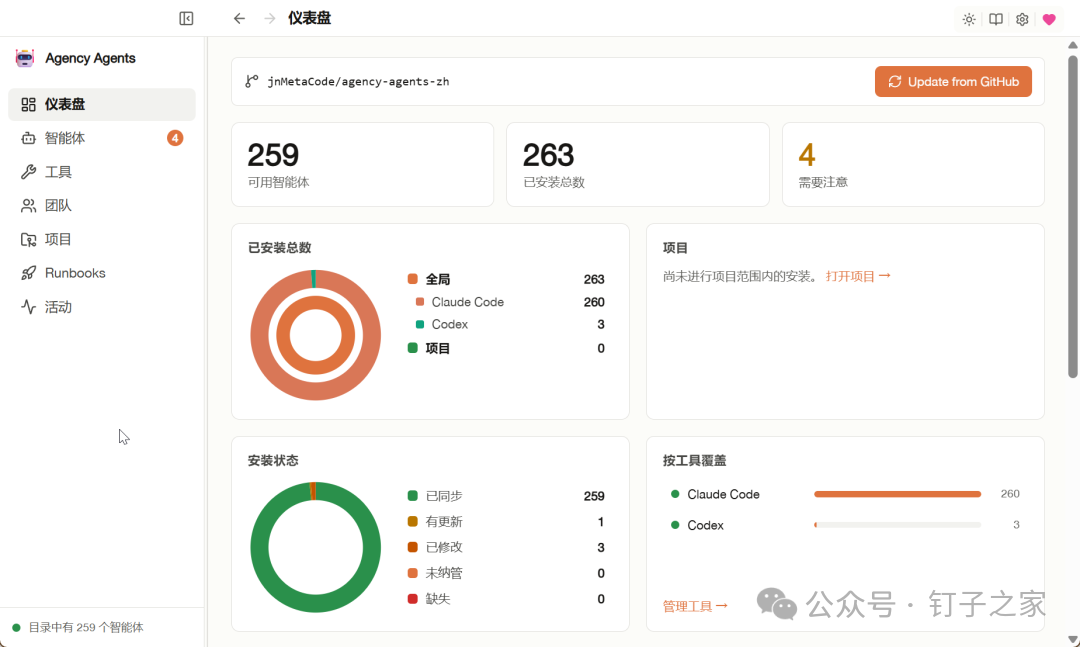
Task: Open 智能体 in the sidebar
Action: [x=102, y=138]
